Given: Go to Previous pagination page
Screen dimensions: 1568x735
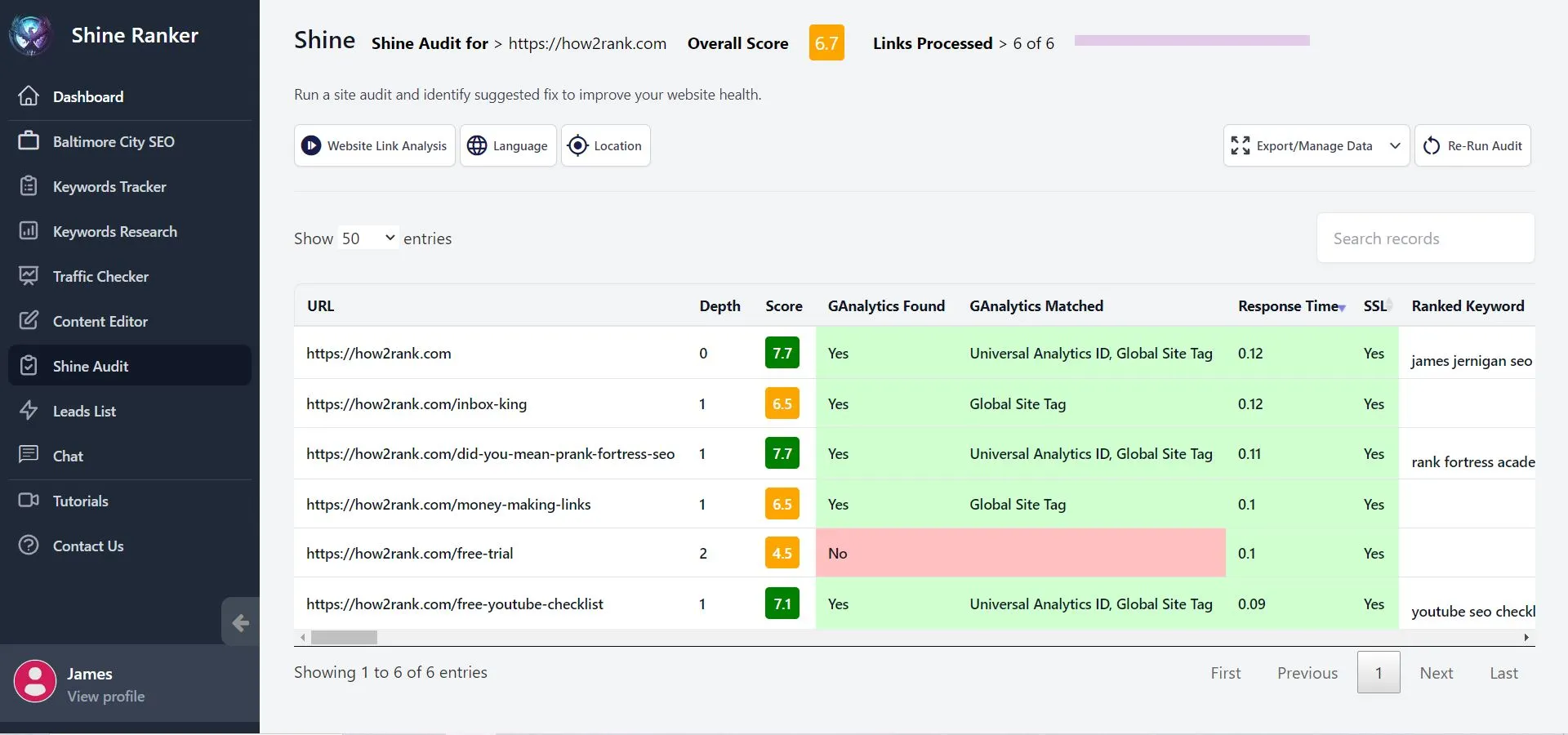Looking at the screenshot, I should tap(1307, 673).
